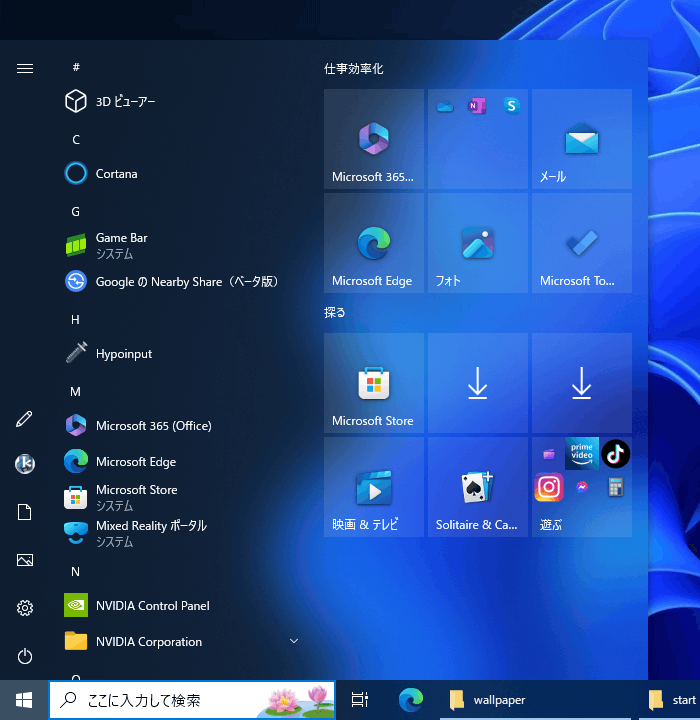Open the user account avatar in sidebar
Image resolution: width=700 pixels, height=720 pixels.
pyautogui.click(x=25, y=464)
